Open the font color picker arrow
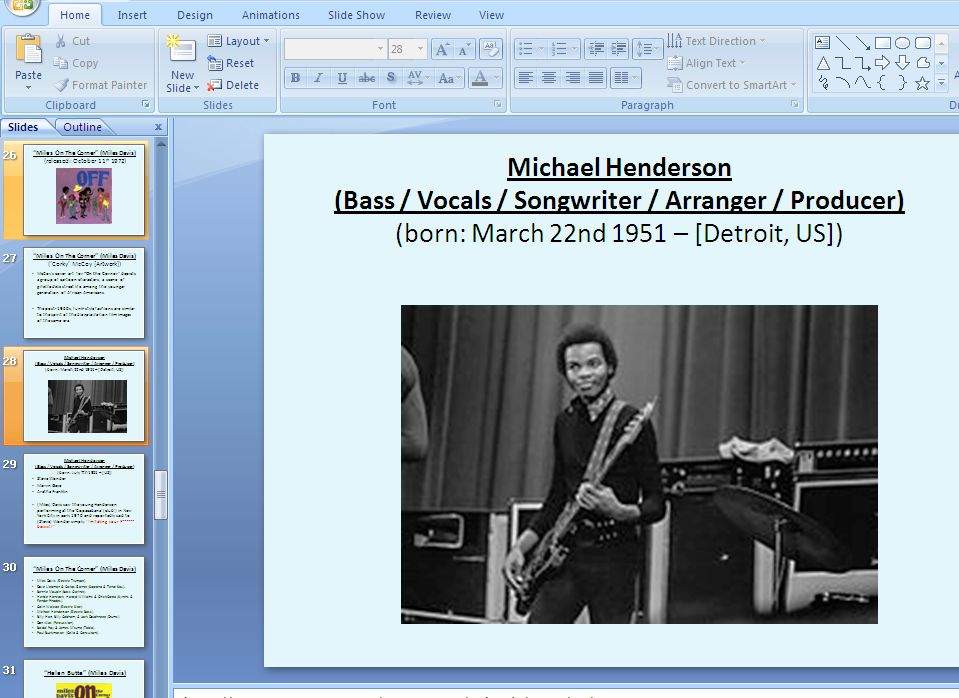Screen dimensions: 959x698 tap(496, 78)
